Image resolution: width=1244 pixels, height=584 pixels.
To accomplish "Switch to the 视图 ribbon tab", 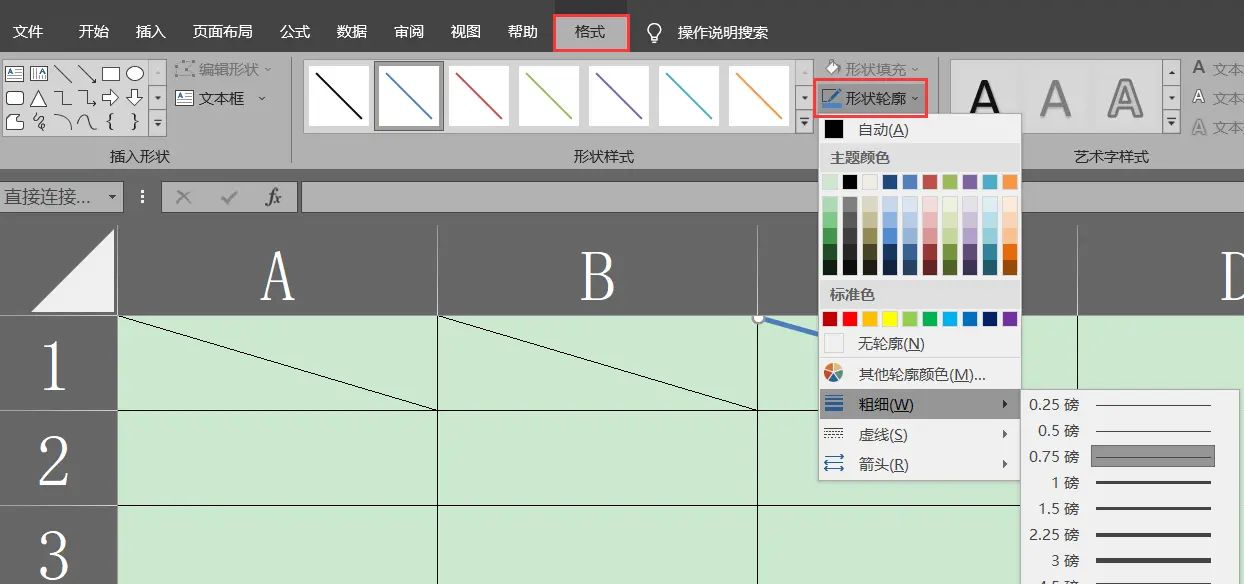I will pyautogui.click(x=465, y=30).
